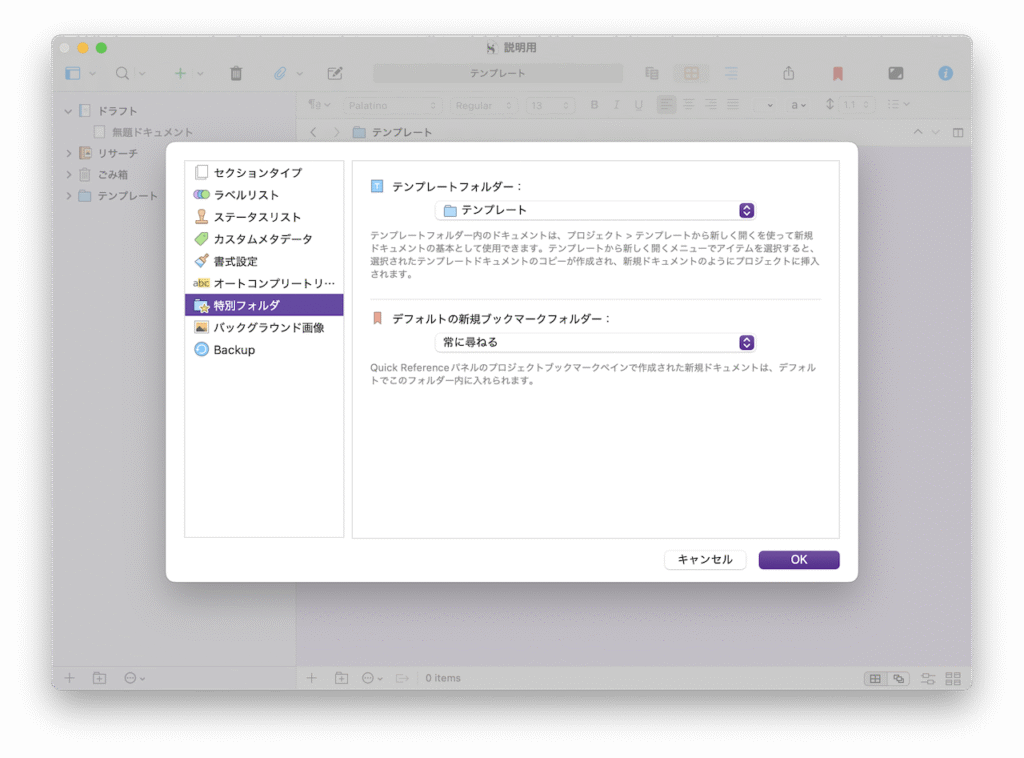Select リサーチ in binder
Image resolution: width=1024 pixels, height=758 pixels.
[x=118, y=153]
